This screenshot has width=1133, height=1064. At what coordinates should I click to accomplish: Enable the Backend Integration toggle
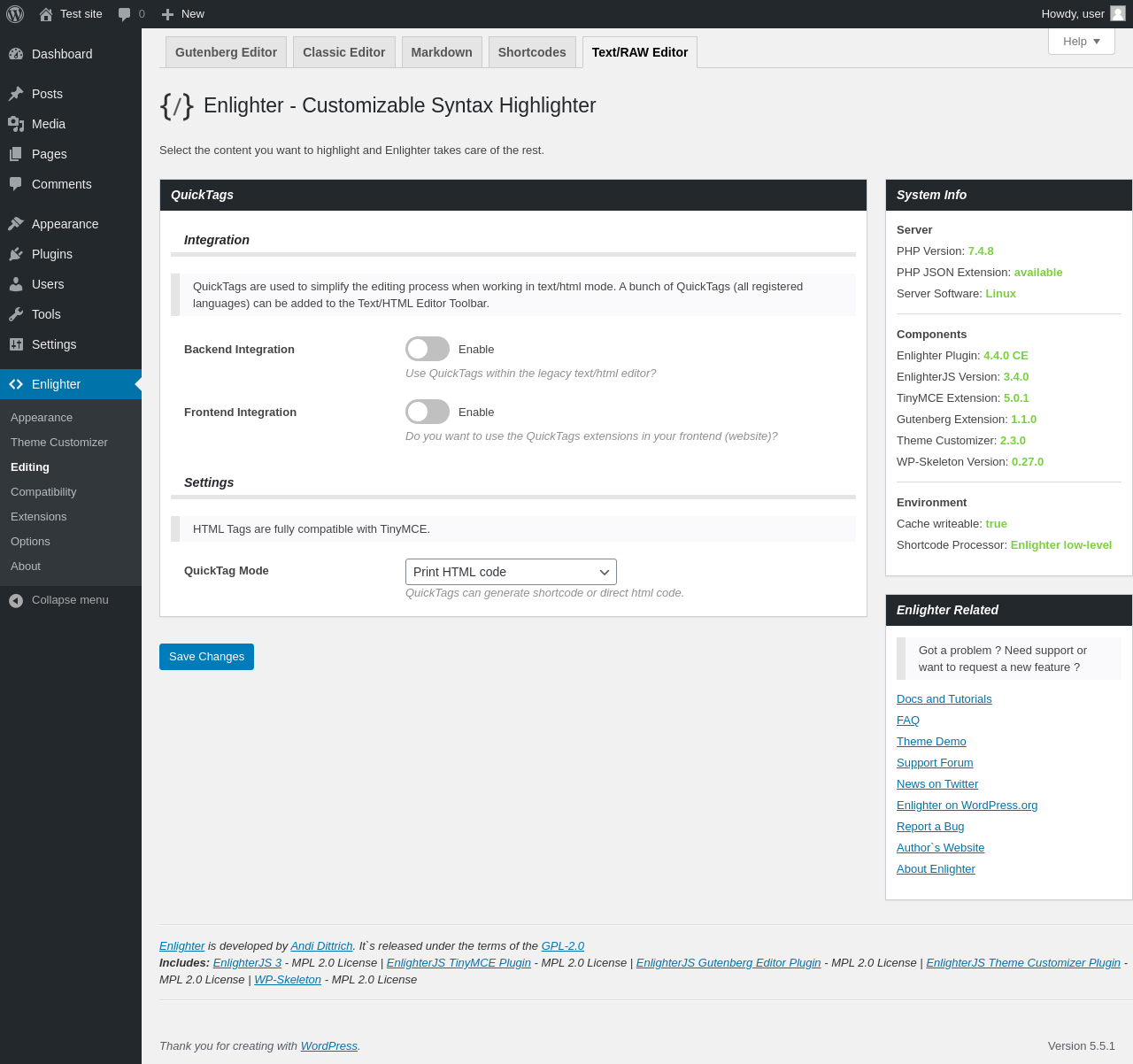pos(428,349)
